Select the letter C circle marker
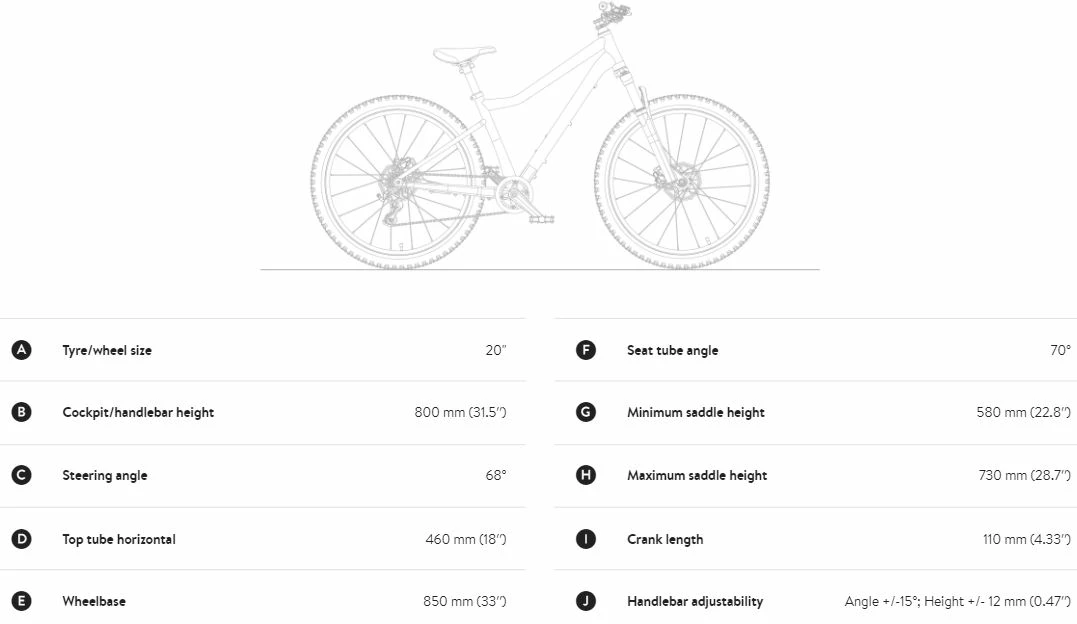Screen dimensions: 1077x624 pyautogui.click(x=21, y=475)
